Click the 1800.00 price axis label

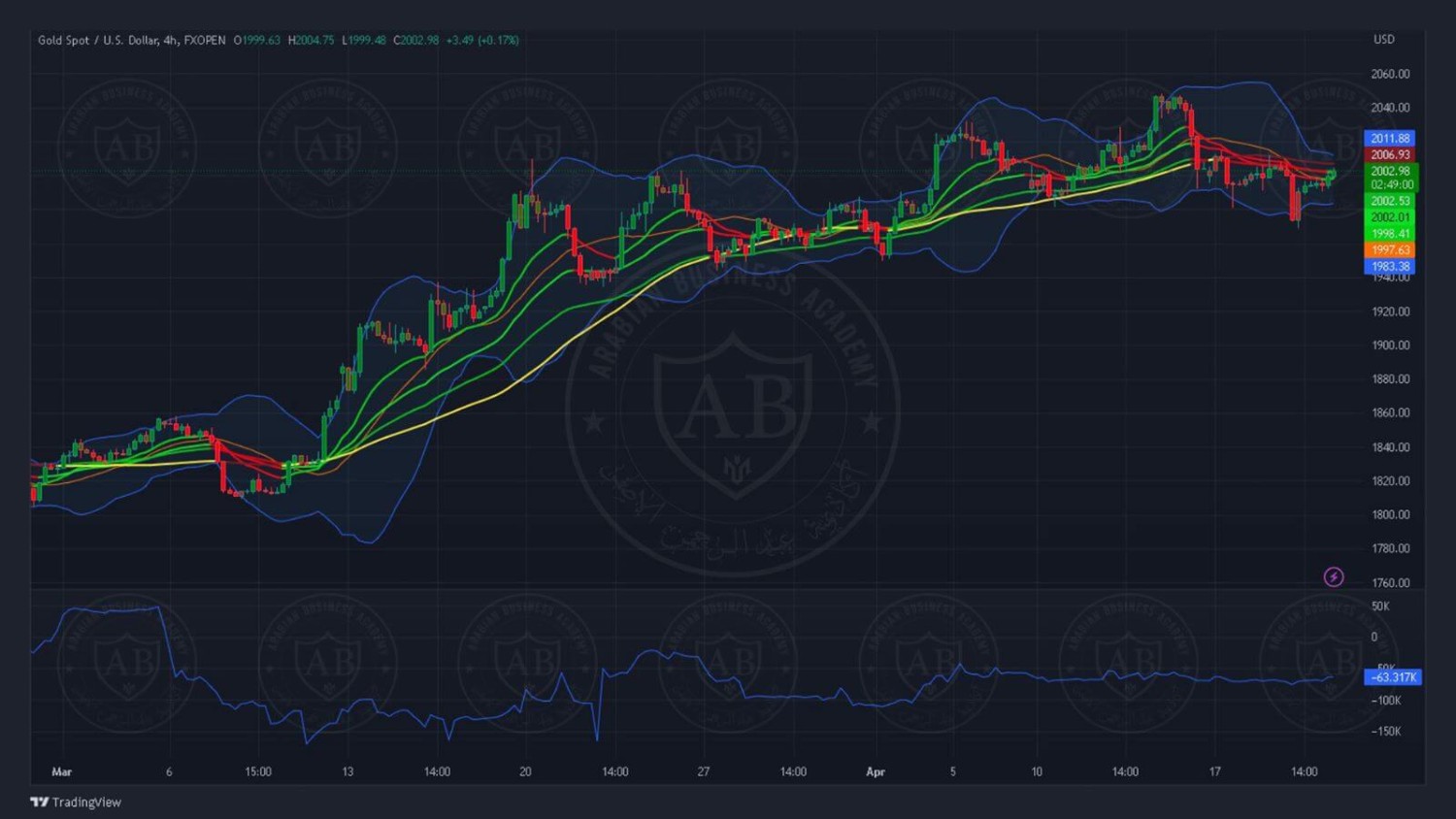coord(1390,515)
